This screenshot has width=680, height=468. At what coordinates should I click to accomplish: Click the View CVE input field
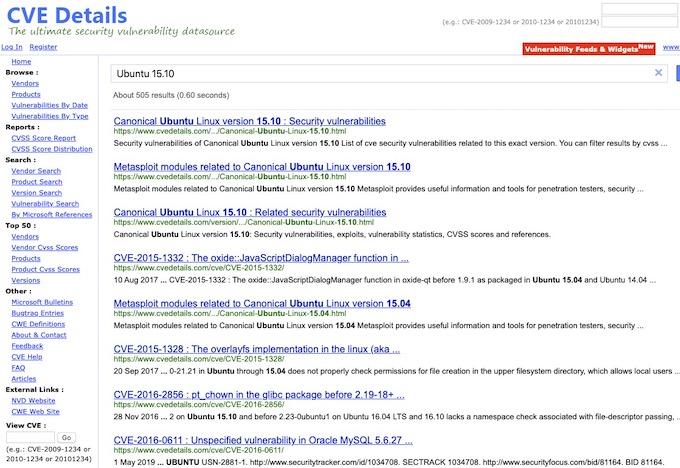30,437
